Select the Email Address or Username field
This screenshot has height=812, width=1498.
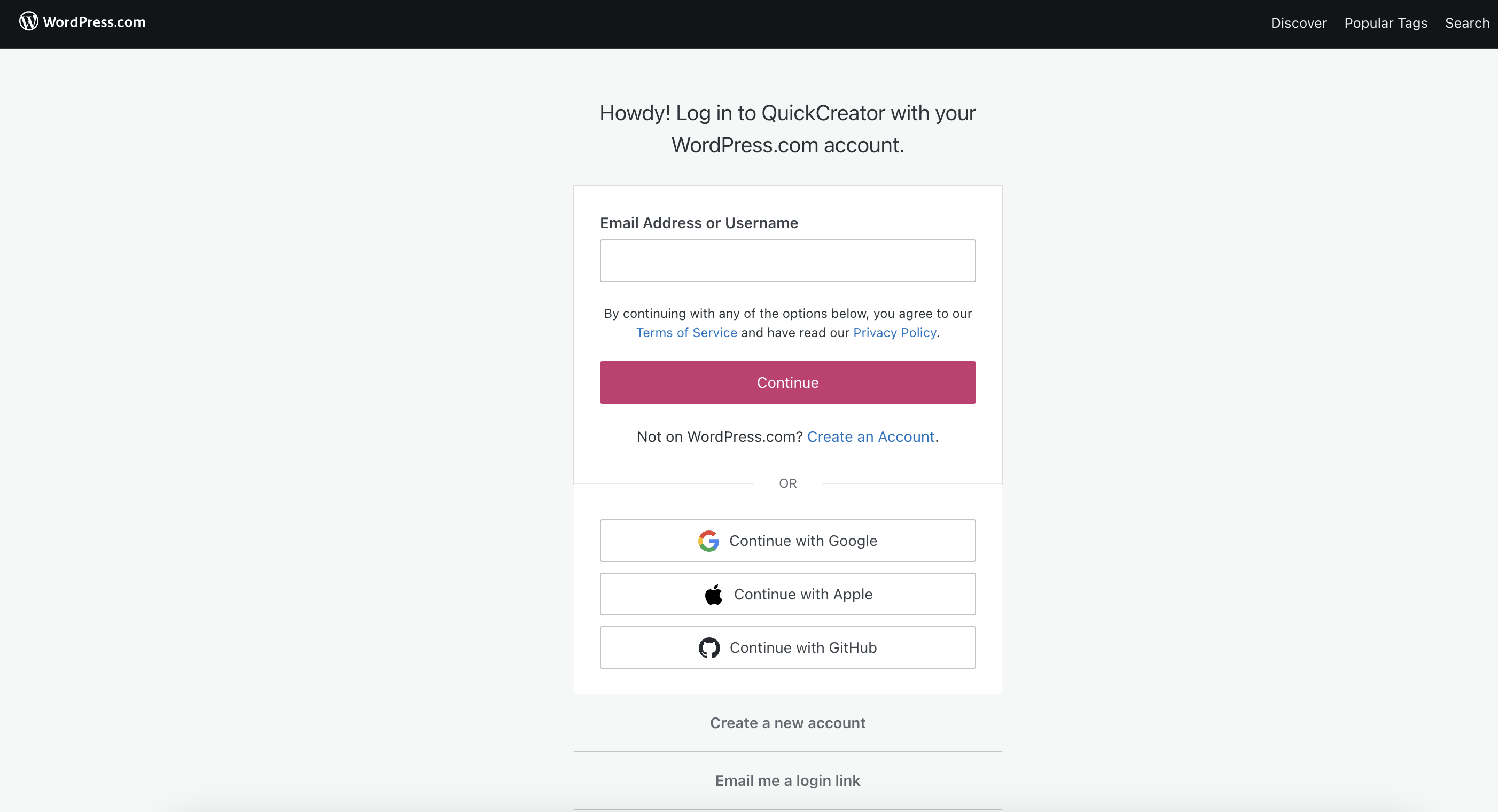[x=788, y=260]
